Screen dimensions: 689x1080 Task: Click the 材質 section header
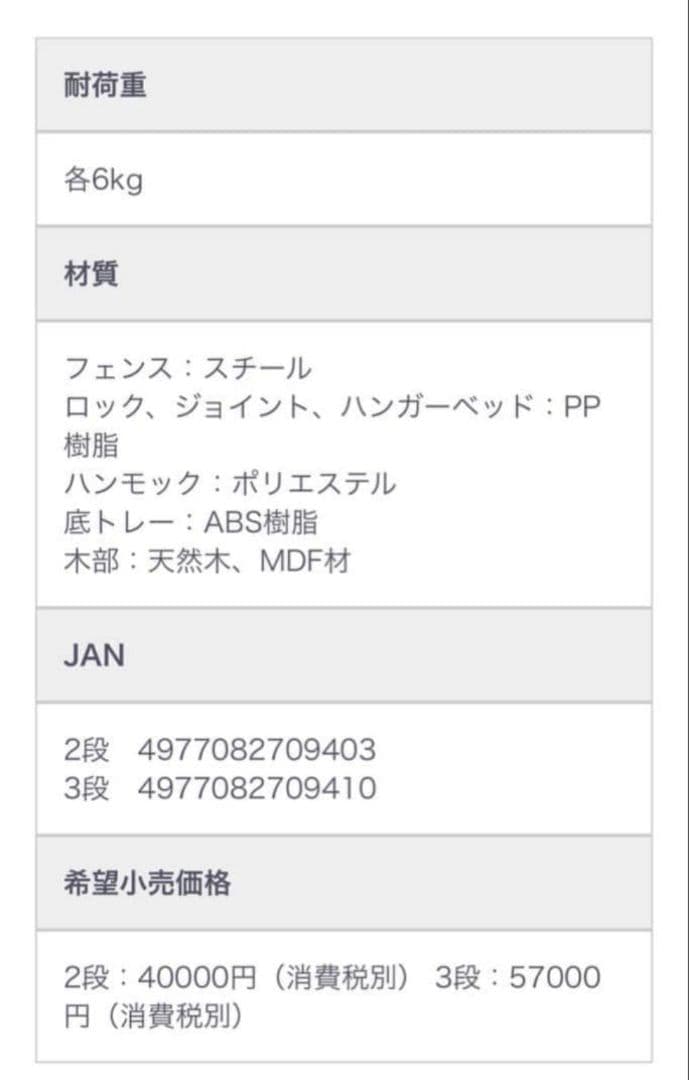click(91, 275)
